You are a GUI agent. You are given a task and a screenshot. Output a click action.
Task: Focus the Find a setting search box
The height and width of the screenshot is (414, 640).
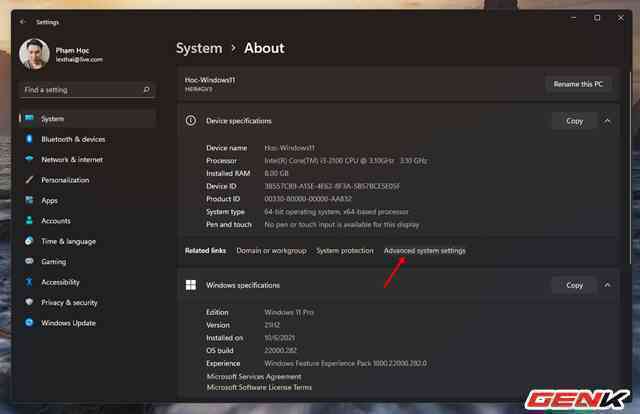coord(87,89)
